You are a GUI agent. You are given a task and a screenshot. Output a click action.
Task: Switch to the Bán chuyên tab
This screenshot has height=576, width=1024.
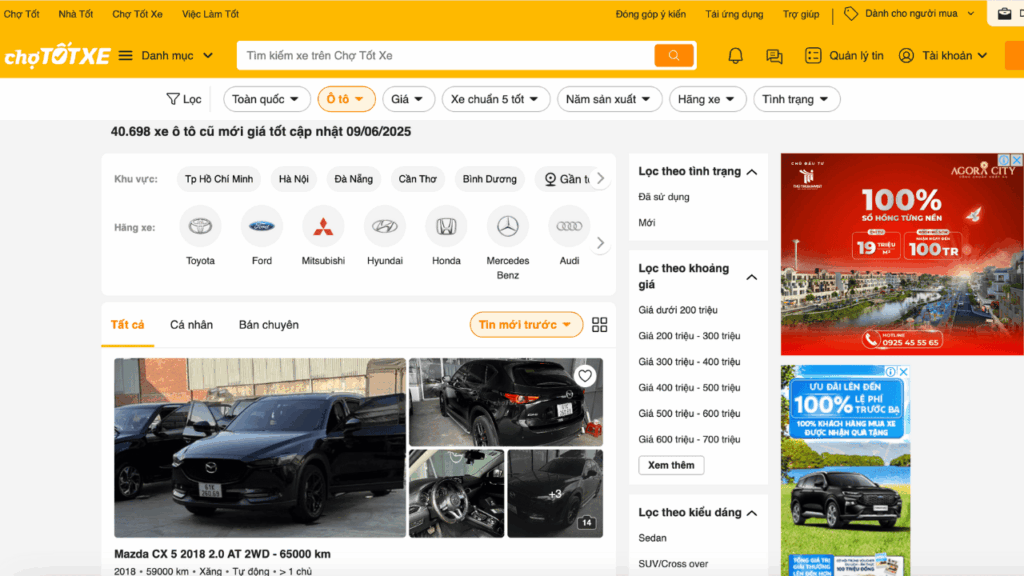268,325
